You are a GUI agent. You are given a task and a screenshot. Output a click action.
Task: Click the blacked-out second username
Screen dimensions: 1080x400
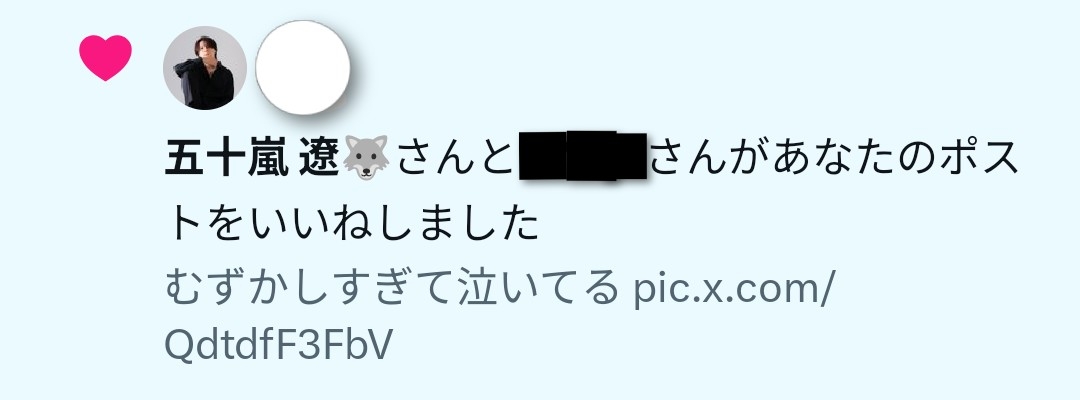583,157
